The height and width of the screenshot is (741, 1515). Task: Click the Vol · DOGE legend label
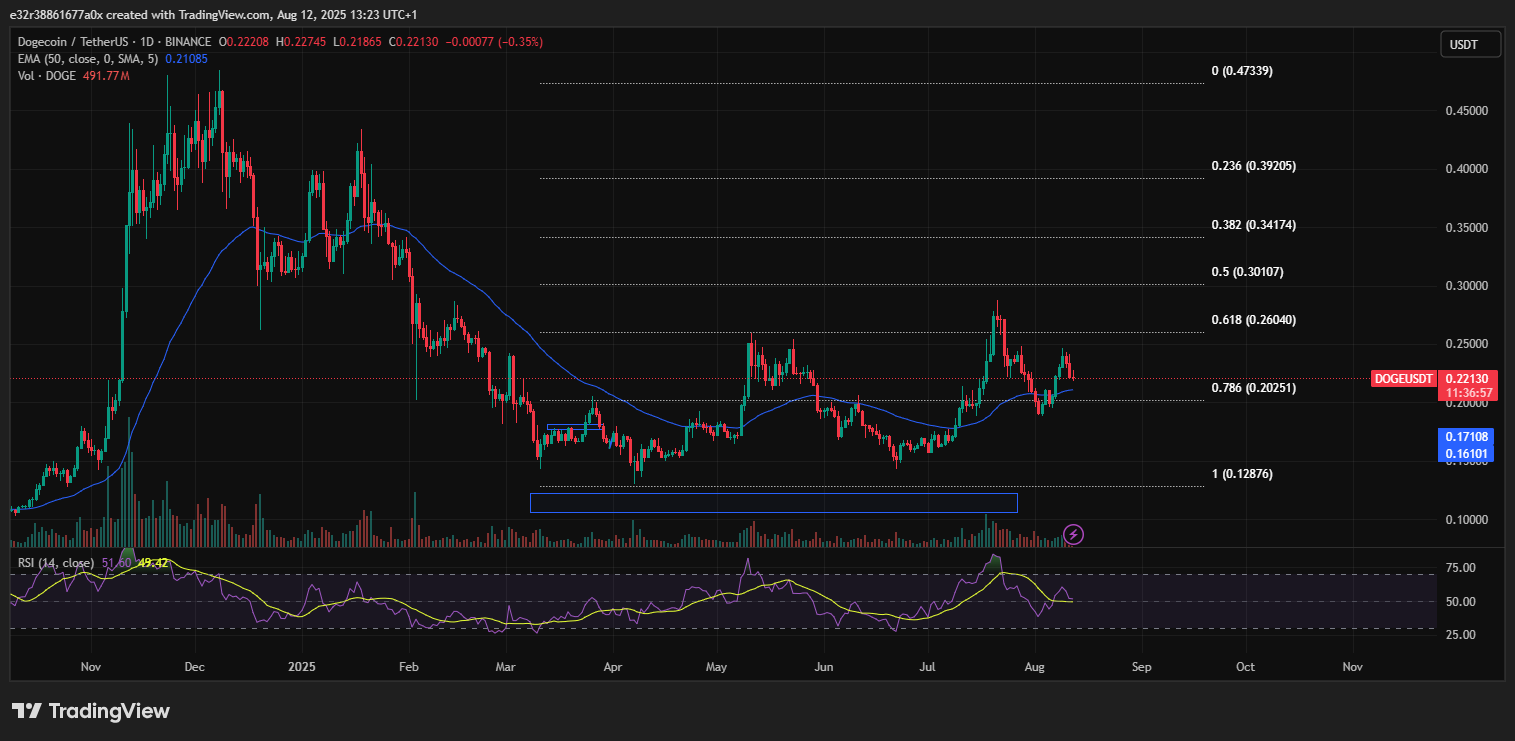pos(47,74)
